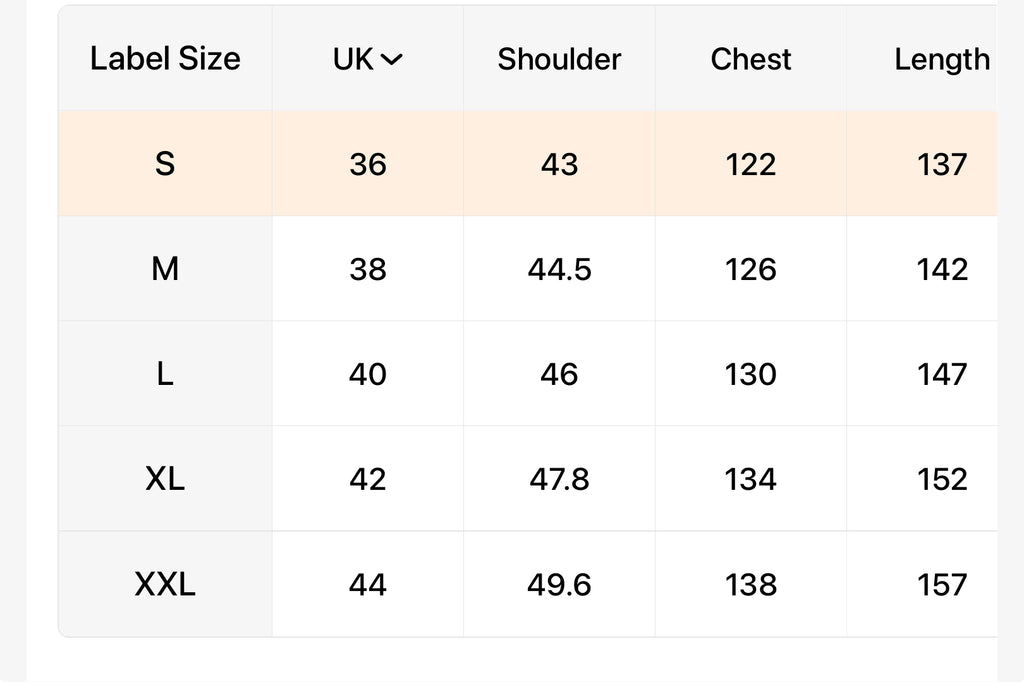Click the Shoulder column header
This screenshot has width=1024, height=682.
pos(559,59)
